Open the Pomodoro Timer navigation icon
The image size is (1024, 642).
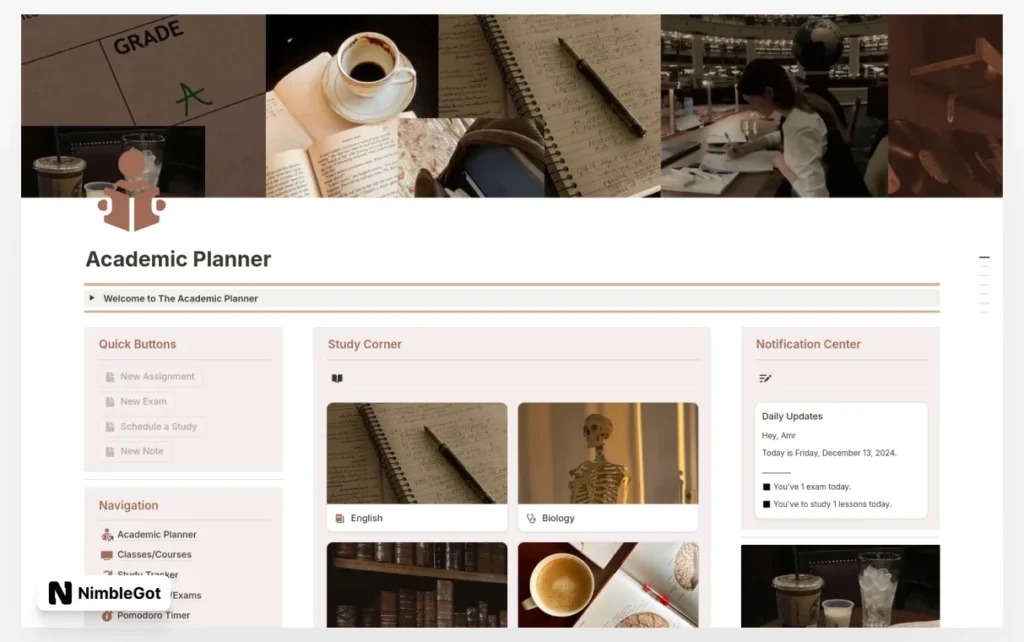tap(107, 615)
